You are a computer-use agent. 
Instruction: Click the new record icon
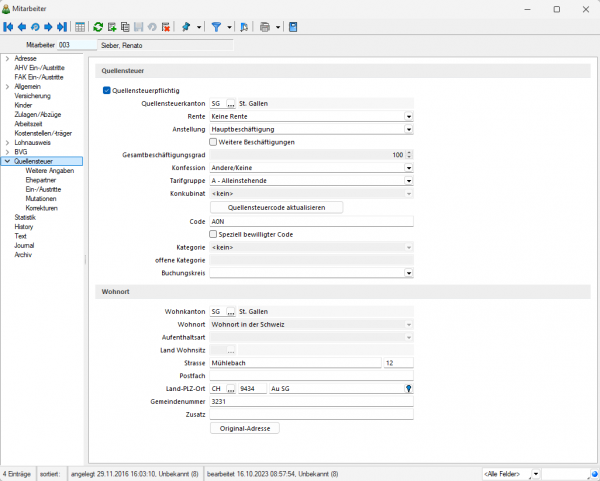click(111, 27)
